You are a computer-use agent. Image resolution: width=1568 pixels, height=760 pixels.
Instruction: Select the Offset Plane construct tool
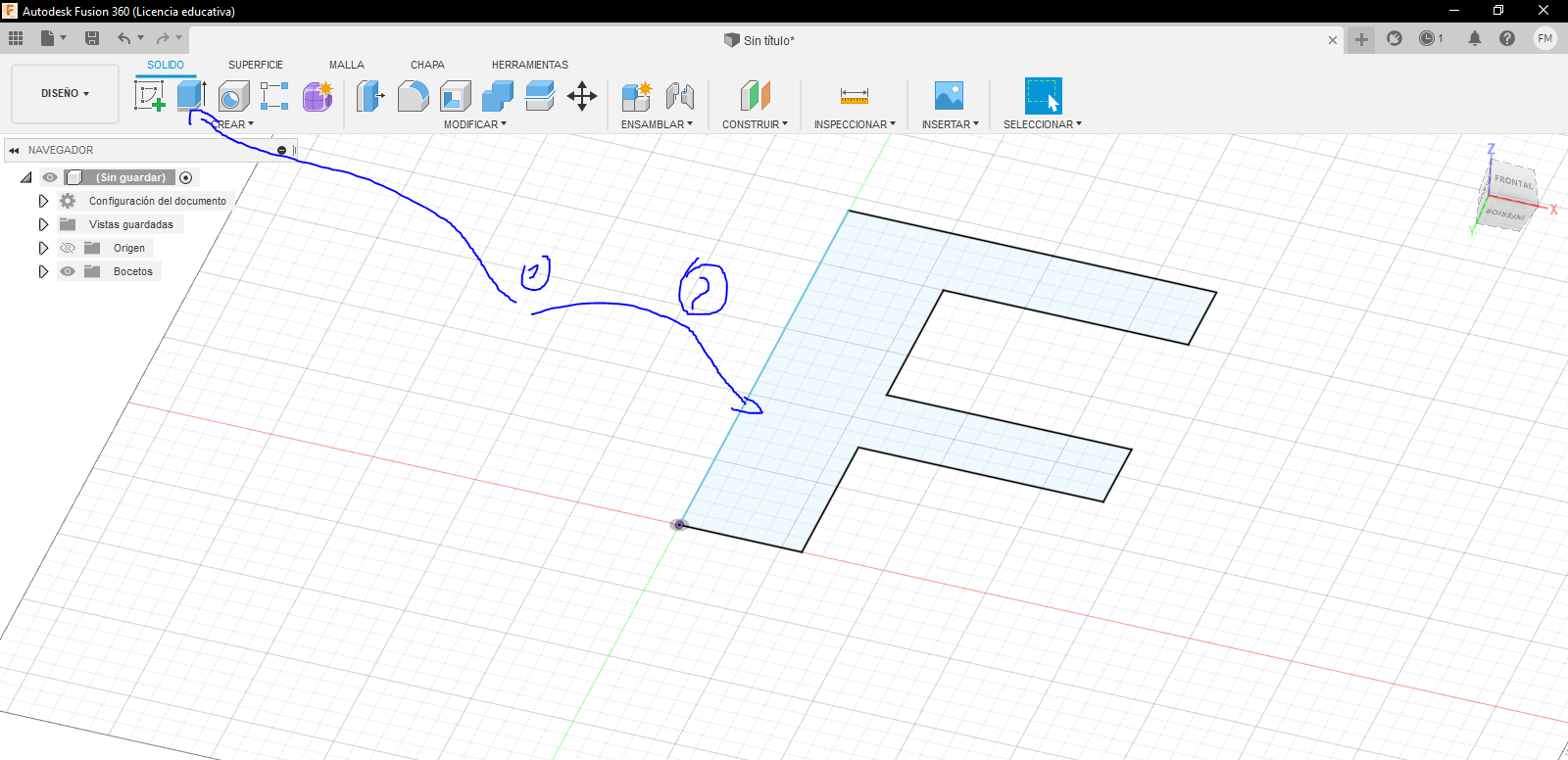[x=756, y=96]
